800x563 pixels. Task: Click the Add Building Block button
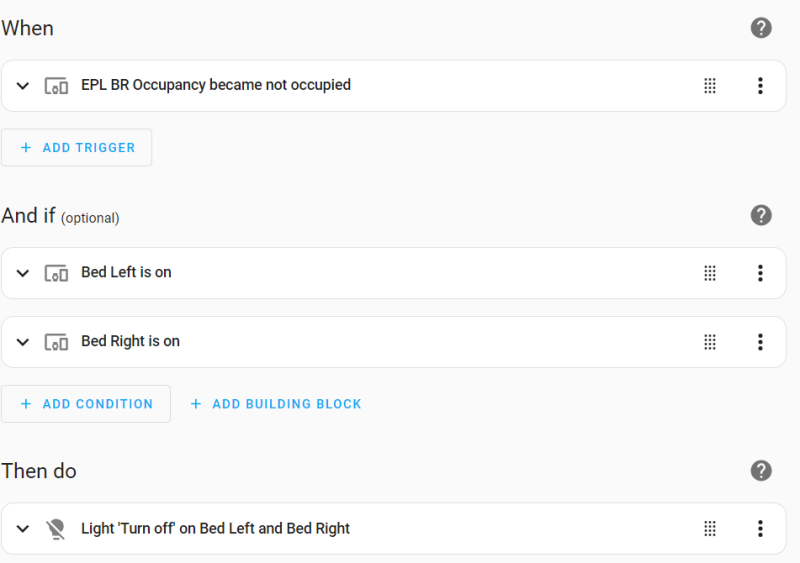pos(276,404)
